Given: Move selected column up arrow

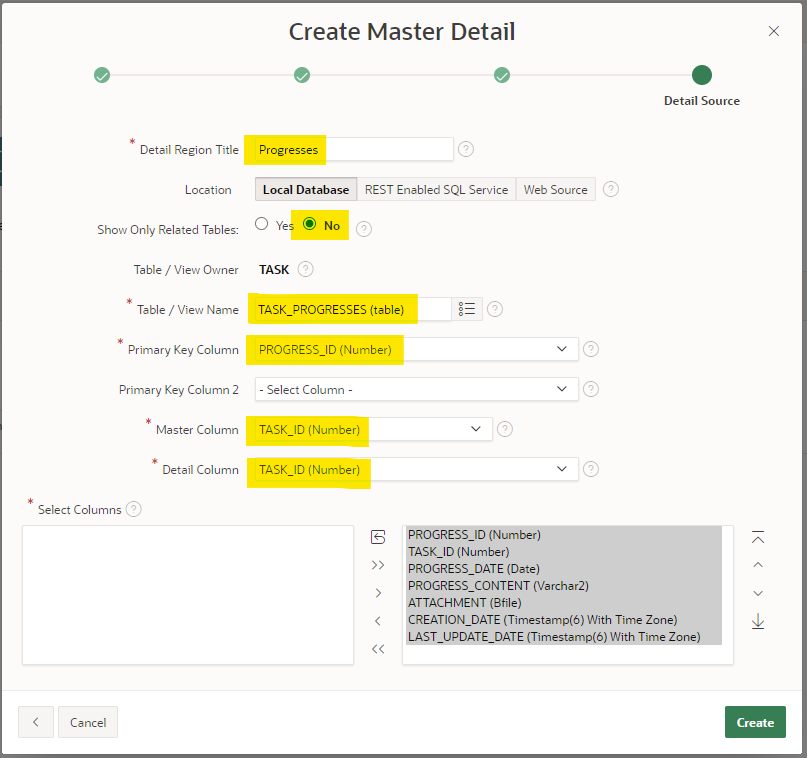Looking at the screenshot, I should (758, 565).
